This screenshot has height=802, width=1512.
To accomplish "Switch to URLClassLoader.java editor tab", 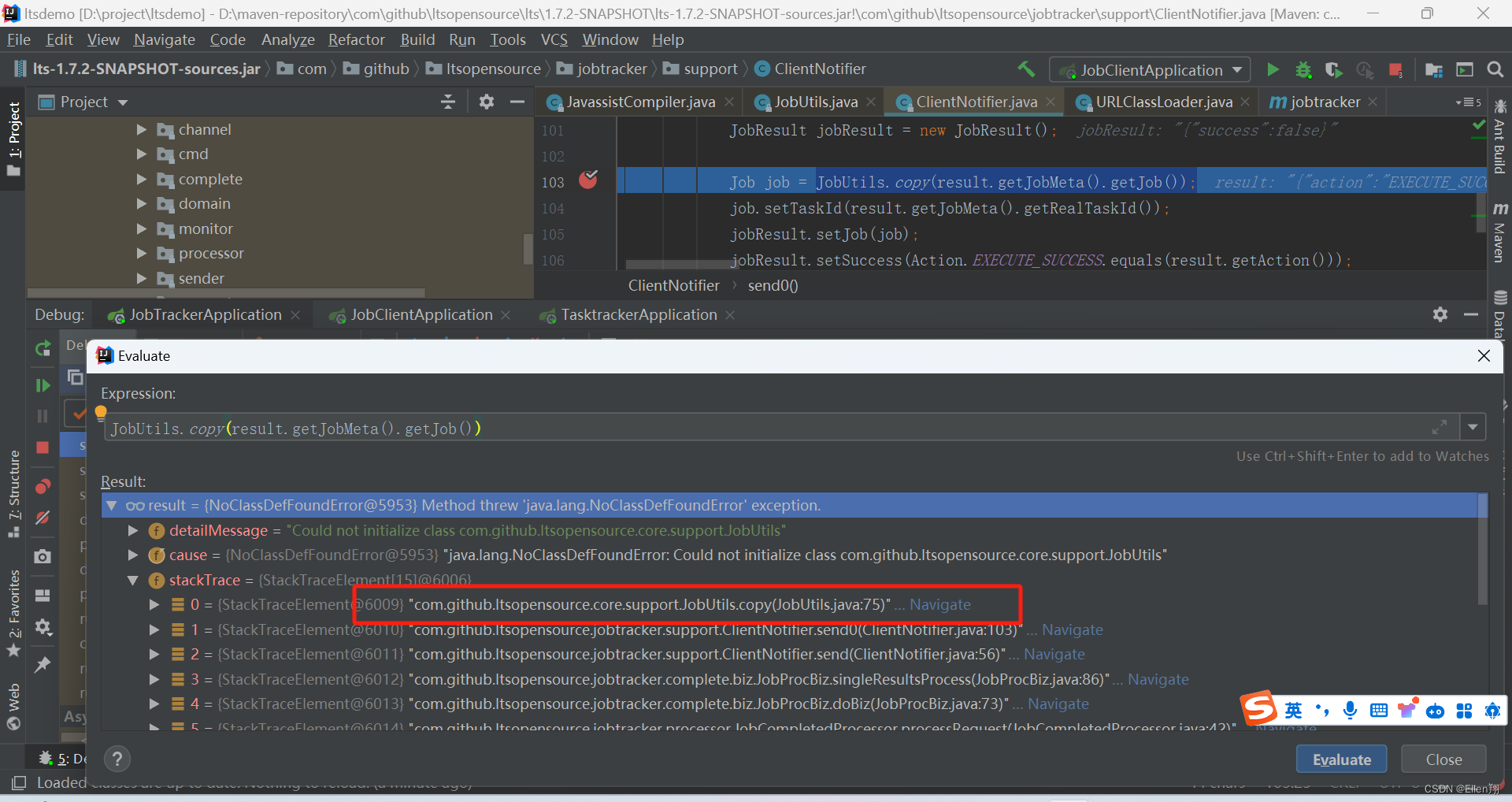I will point(1164,102).
